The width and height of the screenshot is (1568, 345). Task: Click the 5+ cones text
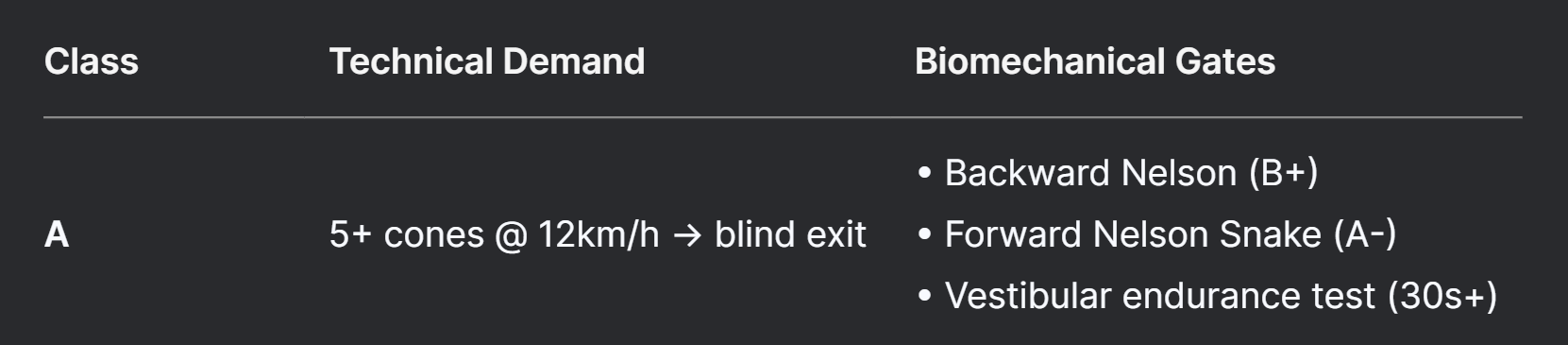pos(407,234)
